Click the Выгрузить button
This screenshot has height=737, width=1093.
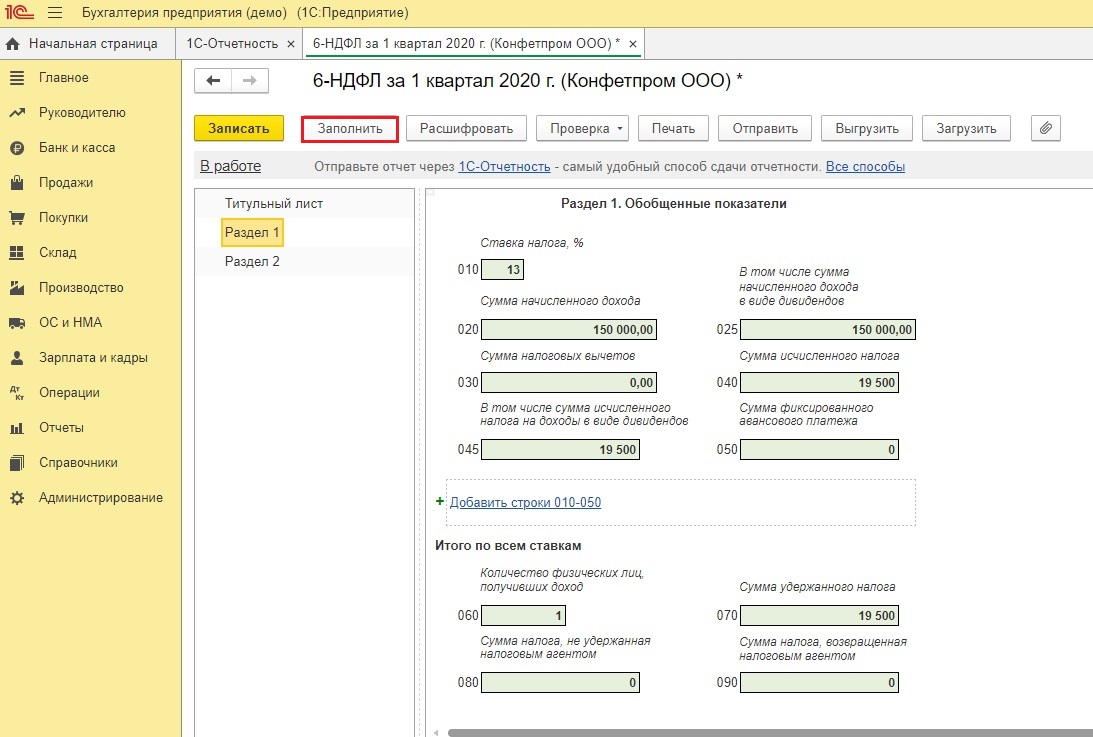pyautogui.click(x=867, y=128)
